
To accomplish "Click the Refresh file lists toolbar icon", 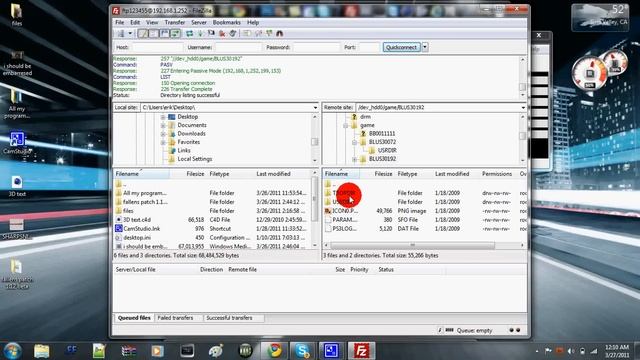I will (189, 33).
